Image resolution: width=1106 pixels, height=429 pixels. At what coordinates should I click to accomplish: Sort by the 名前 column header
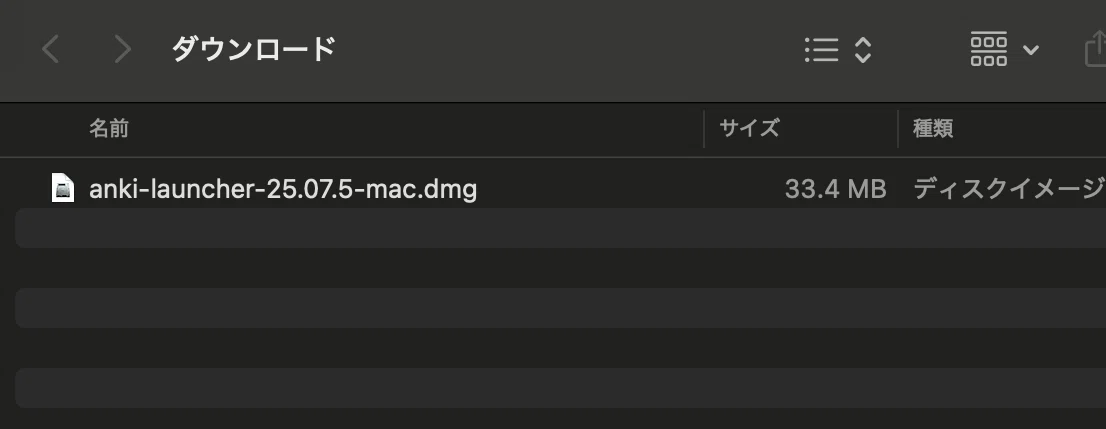pos(109,128)
